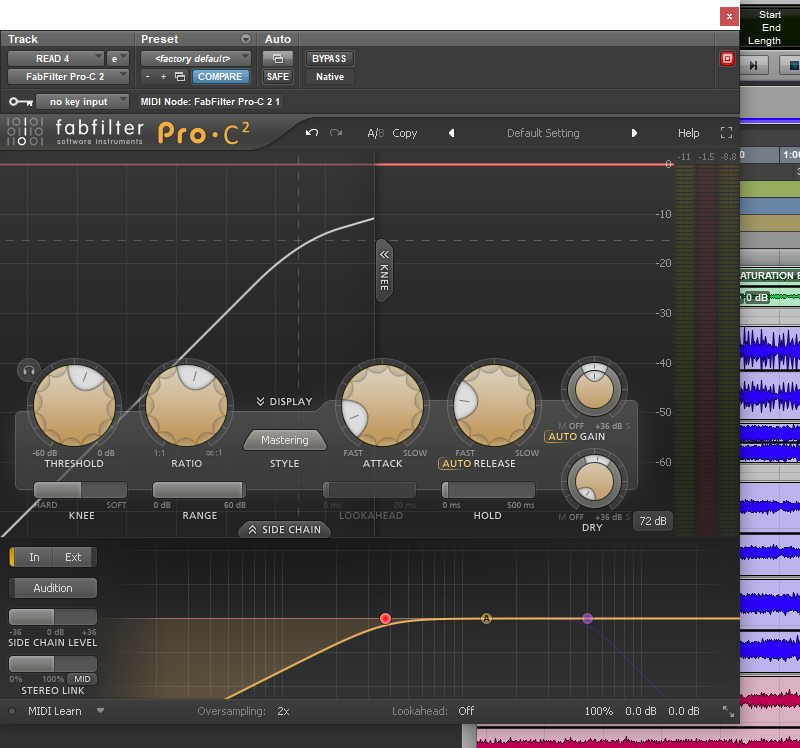Image resolution: width=800 pixels, height=748 pixels.
Task: Toggle the COMPARE button
Action: (x=220, y=77)
